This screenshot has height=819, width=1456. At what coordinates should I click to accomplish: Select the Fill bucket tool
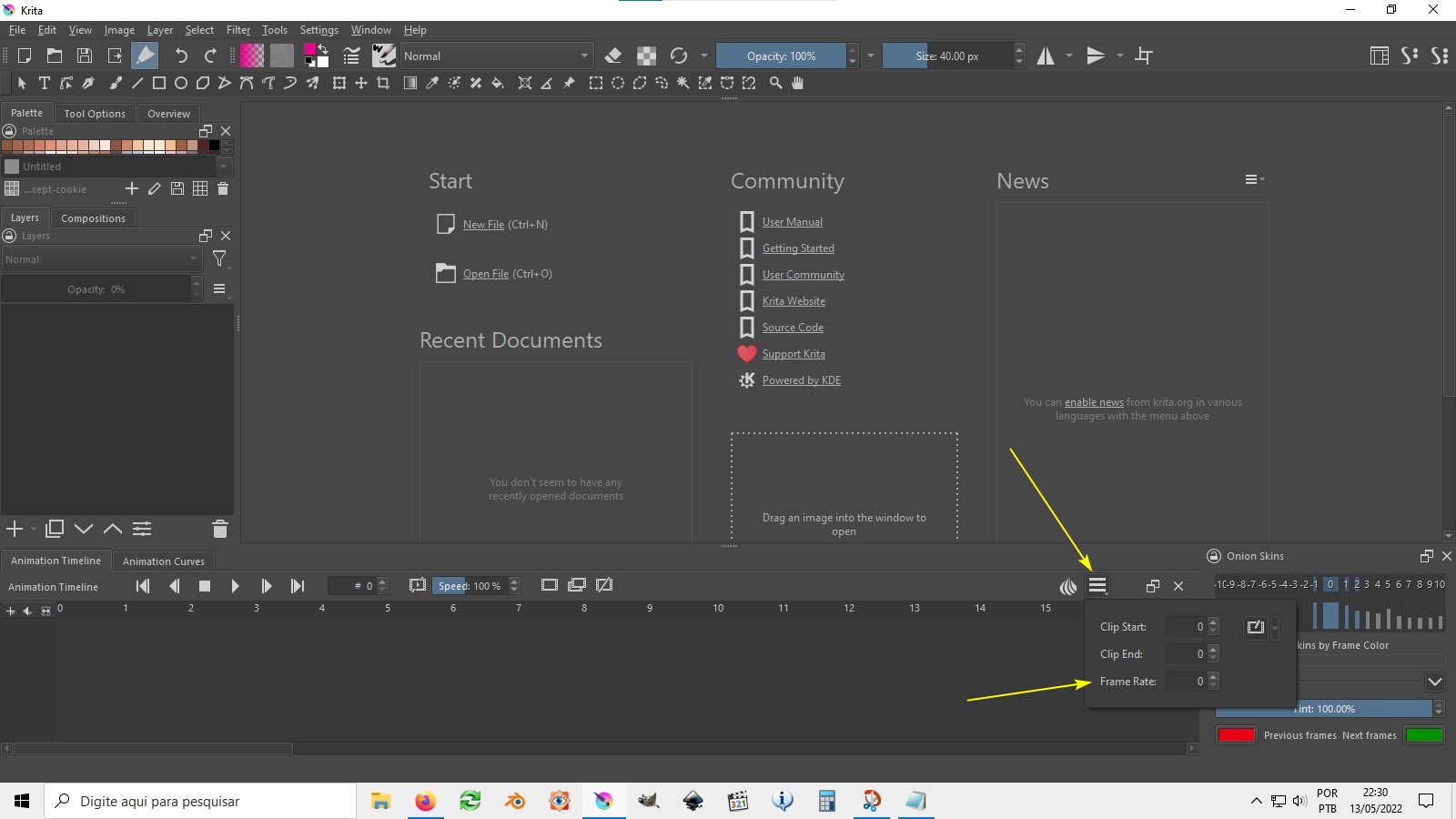(x=498, y=83)
